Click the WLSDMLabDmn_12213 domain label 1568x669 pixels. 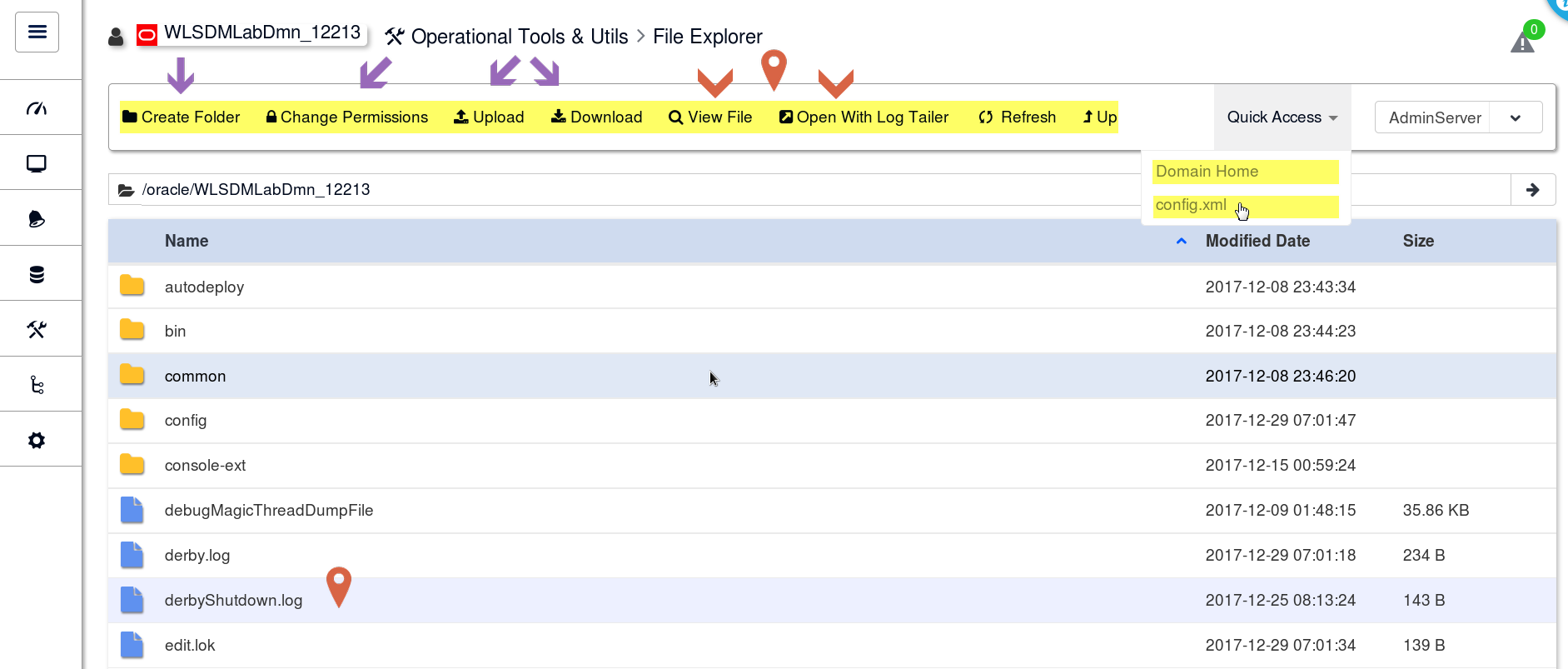(262, 32)
